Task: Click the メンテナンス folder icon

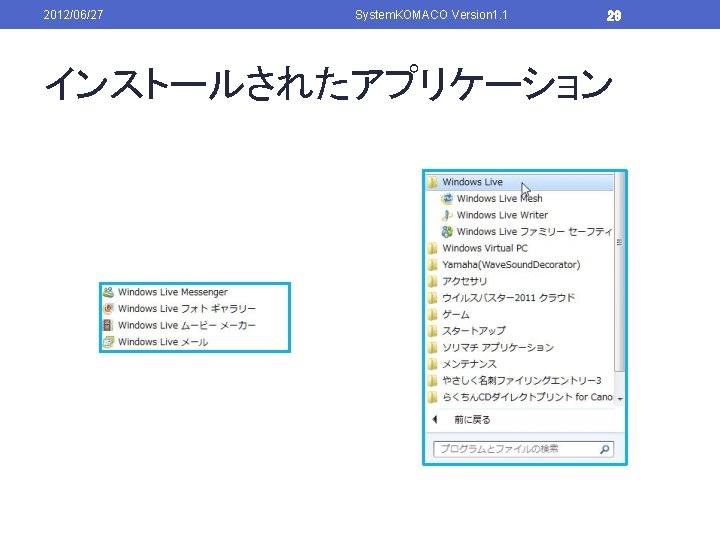Action: [x=432, y=364]
